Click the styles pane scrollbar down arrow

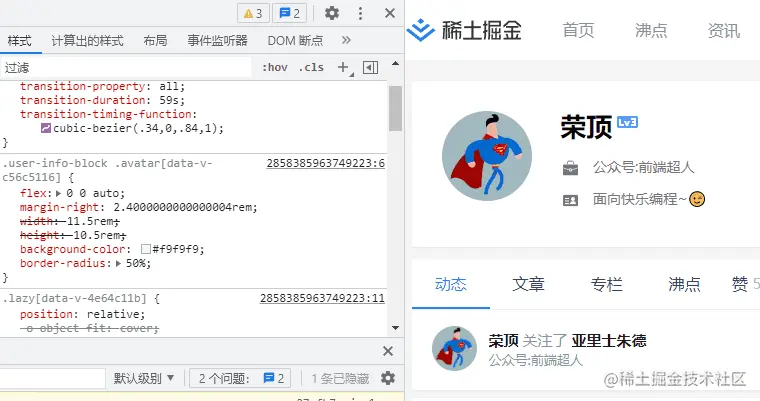[x=396, y=328]
